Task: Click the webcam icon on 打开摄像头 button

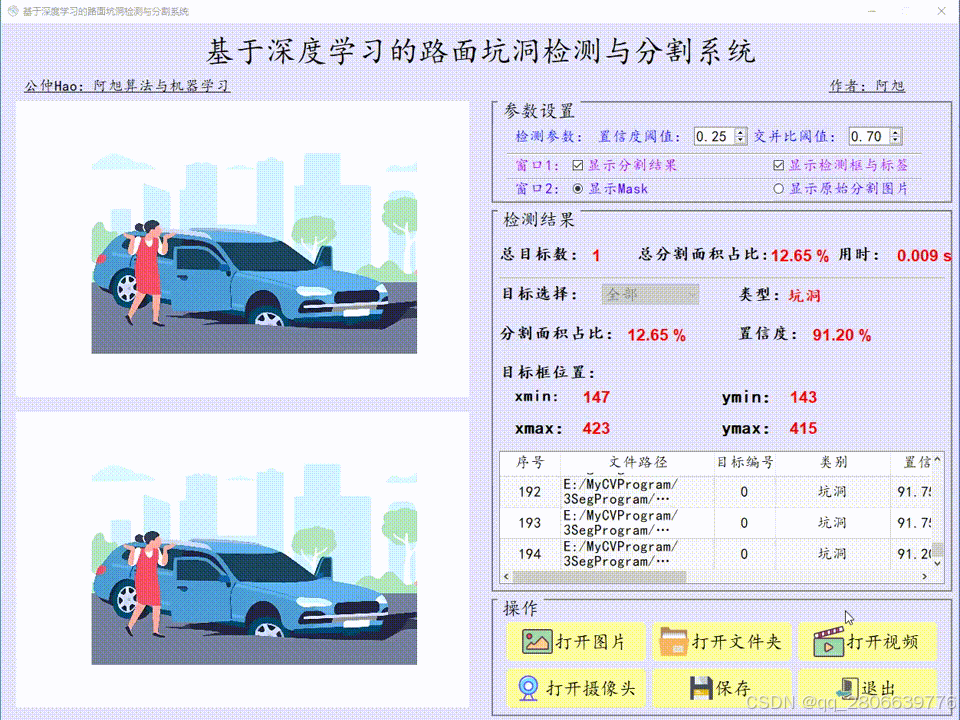Action: 527,688
